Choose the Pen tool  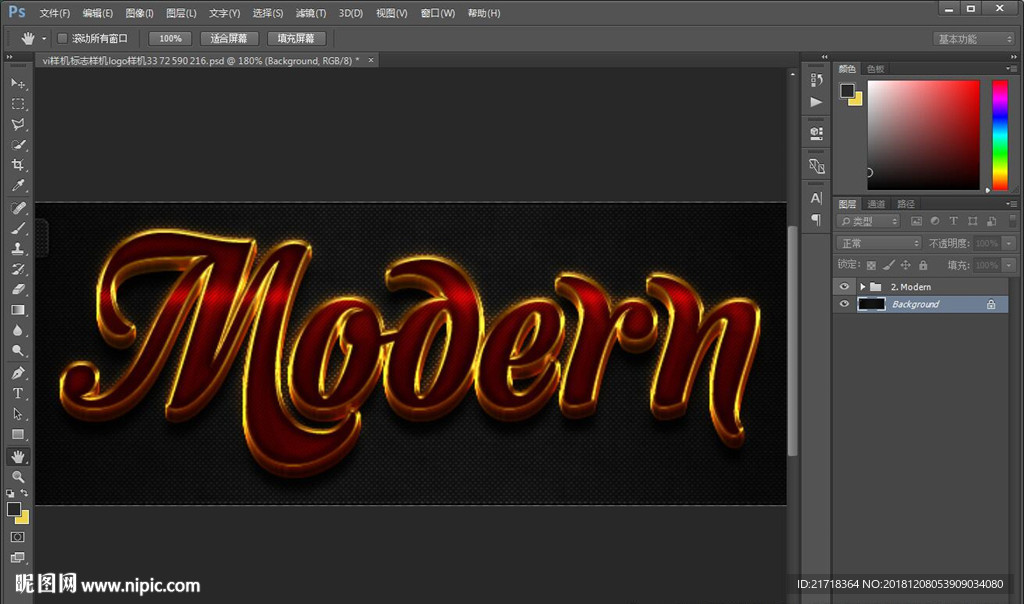coord(18,373)
